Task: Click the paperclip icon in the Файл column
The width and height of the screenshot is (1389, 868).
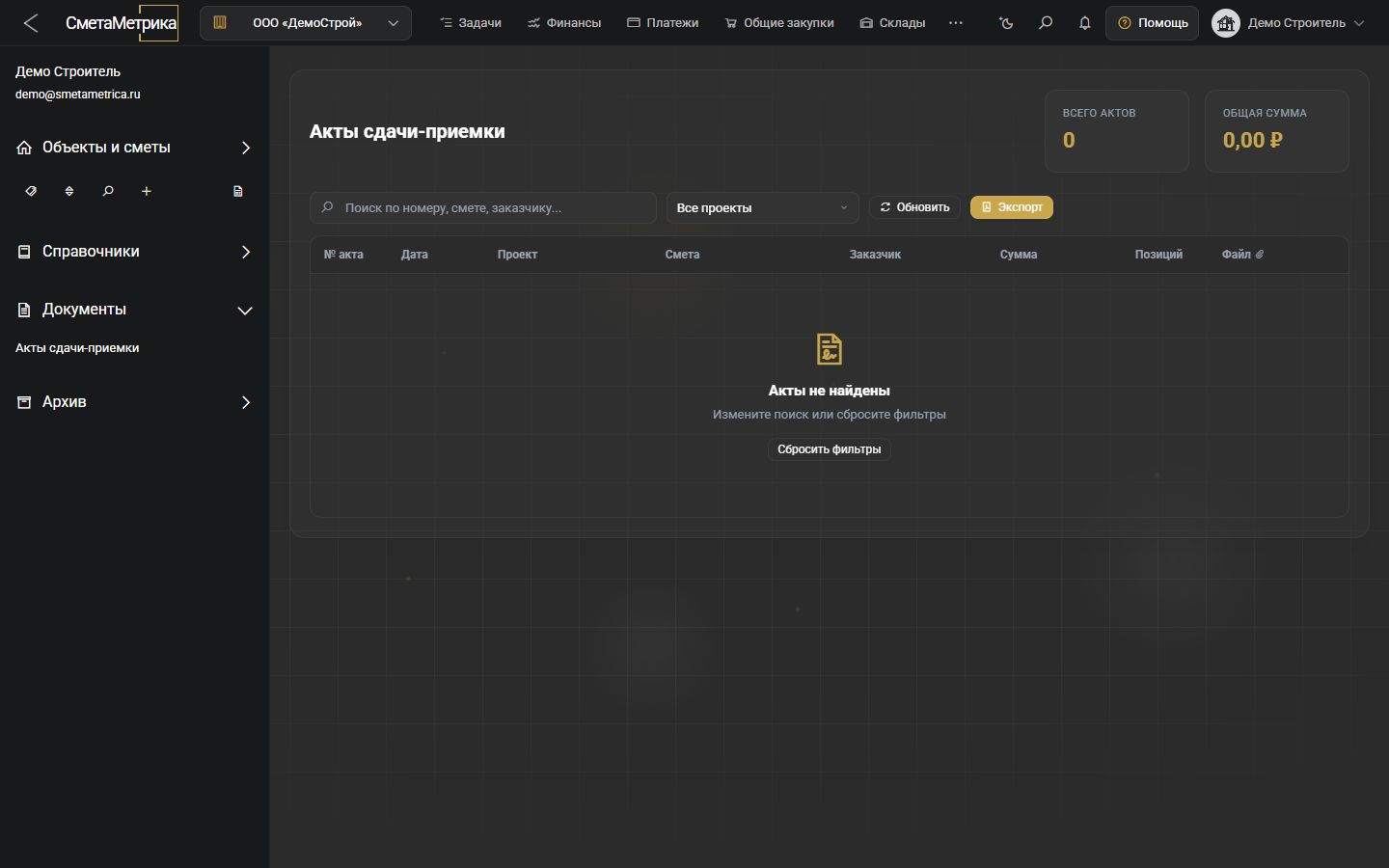Action: coord(1260,255)
